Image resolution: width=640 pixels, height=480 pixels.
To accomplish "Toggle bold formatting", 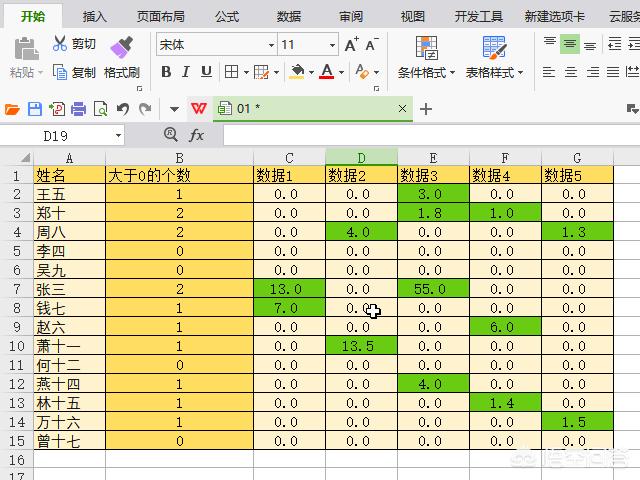I will 166,72.
